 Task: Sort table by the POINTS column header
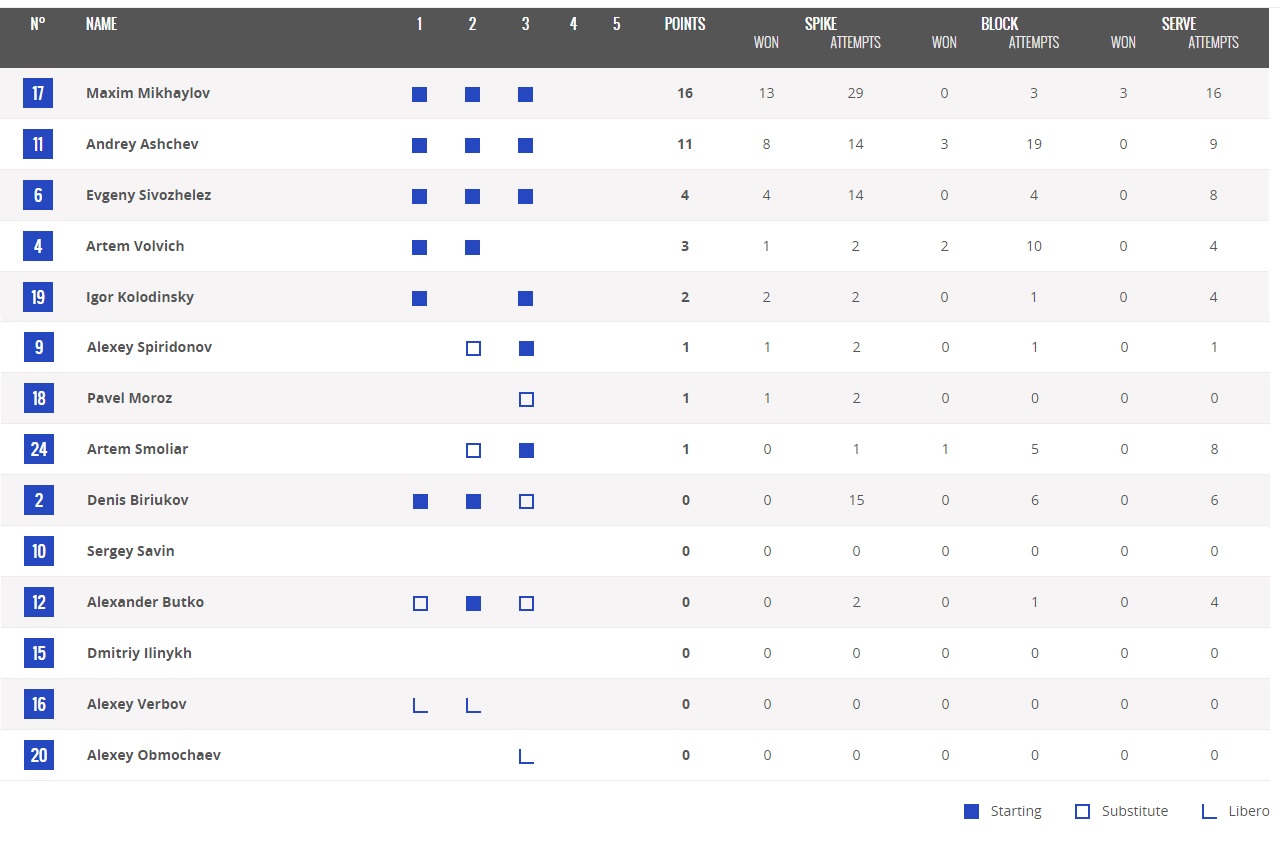point(685,24)
